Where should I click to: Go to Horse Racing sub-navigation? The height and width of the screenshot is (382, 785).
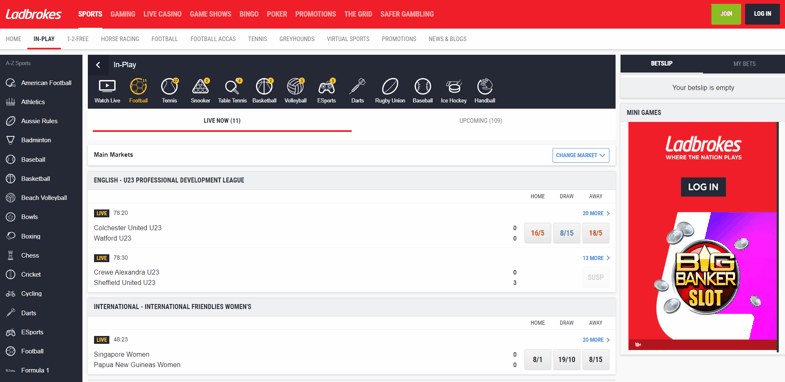(x=120, y=39)
